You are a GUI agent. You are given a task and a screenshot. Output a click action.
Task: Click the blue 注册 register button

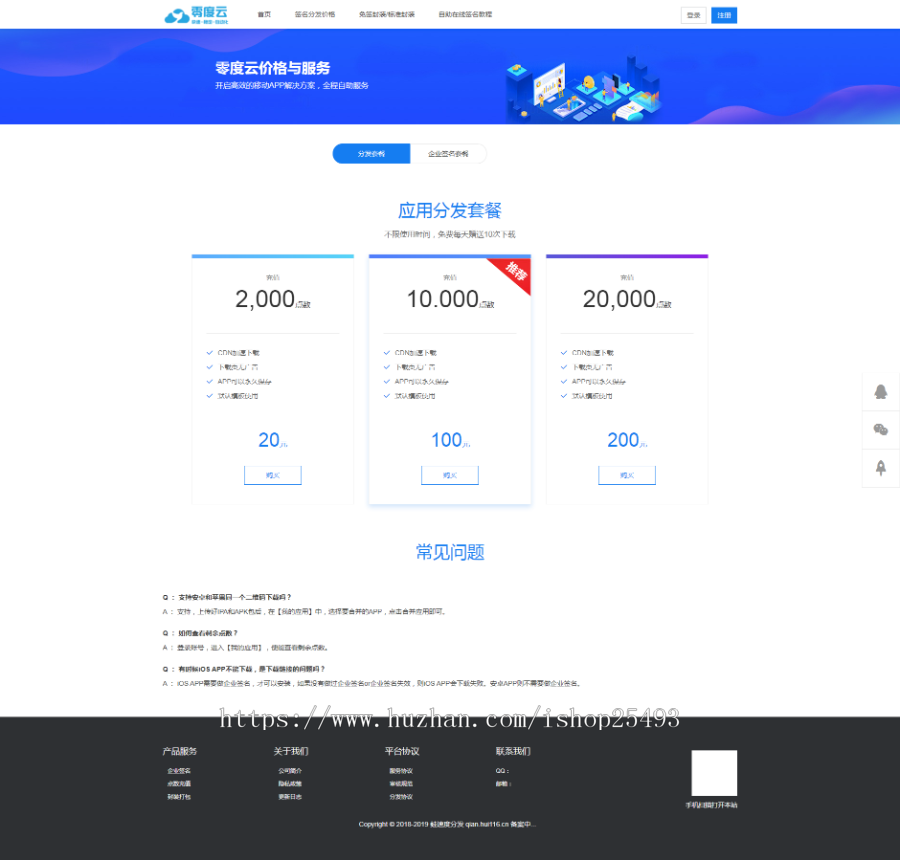coord(724,15)
